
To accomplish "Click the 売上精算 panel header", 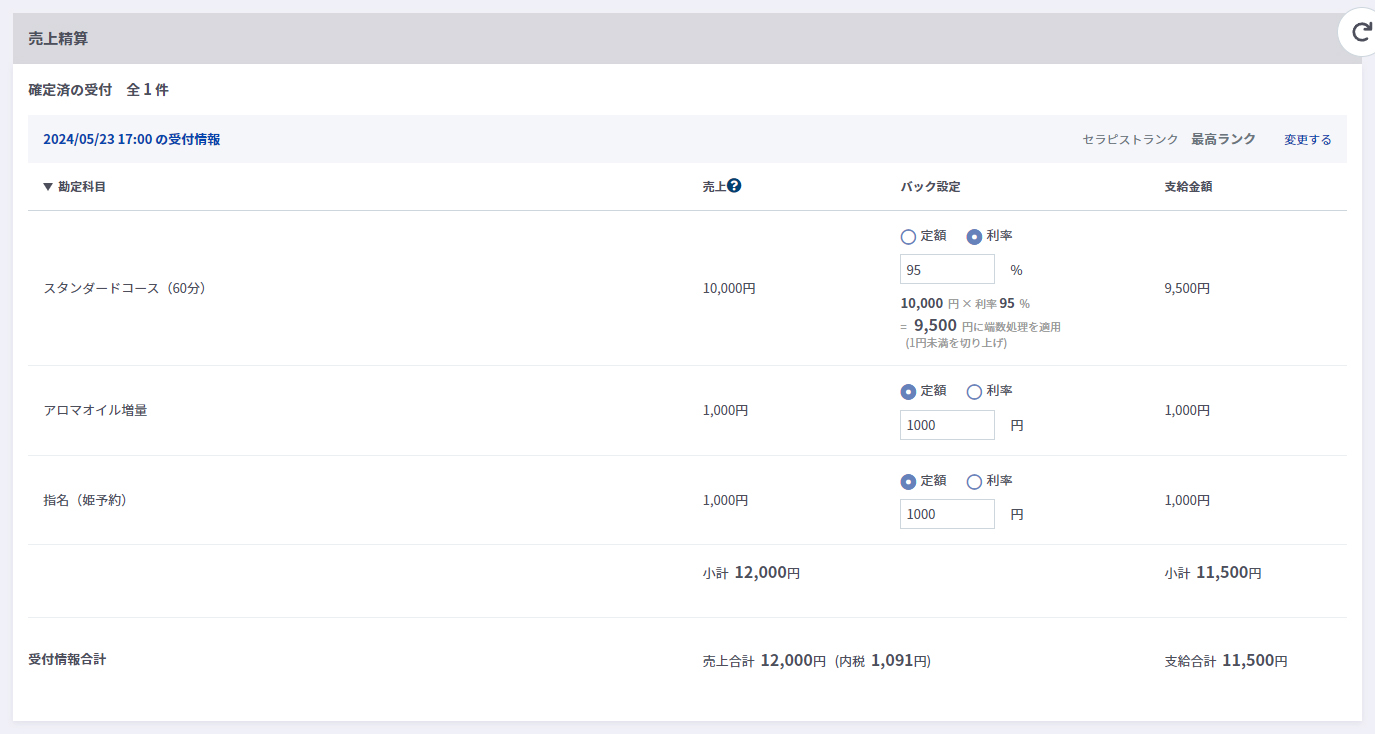I will coord(60,39).
